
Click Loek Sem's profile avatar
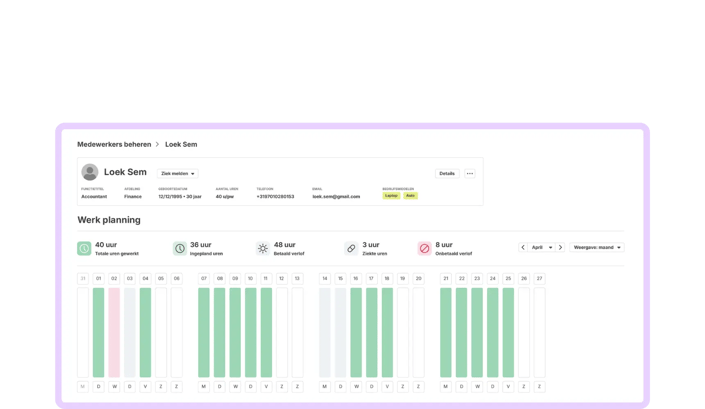pos(90,172)
